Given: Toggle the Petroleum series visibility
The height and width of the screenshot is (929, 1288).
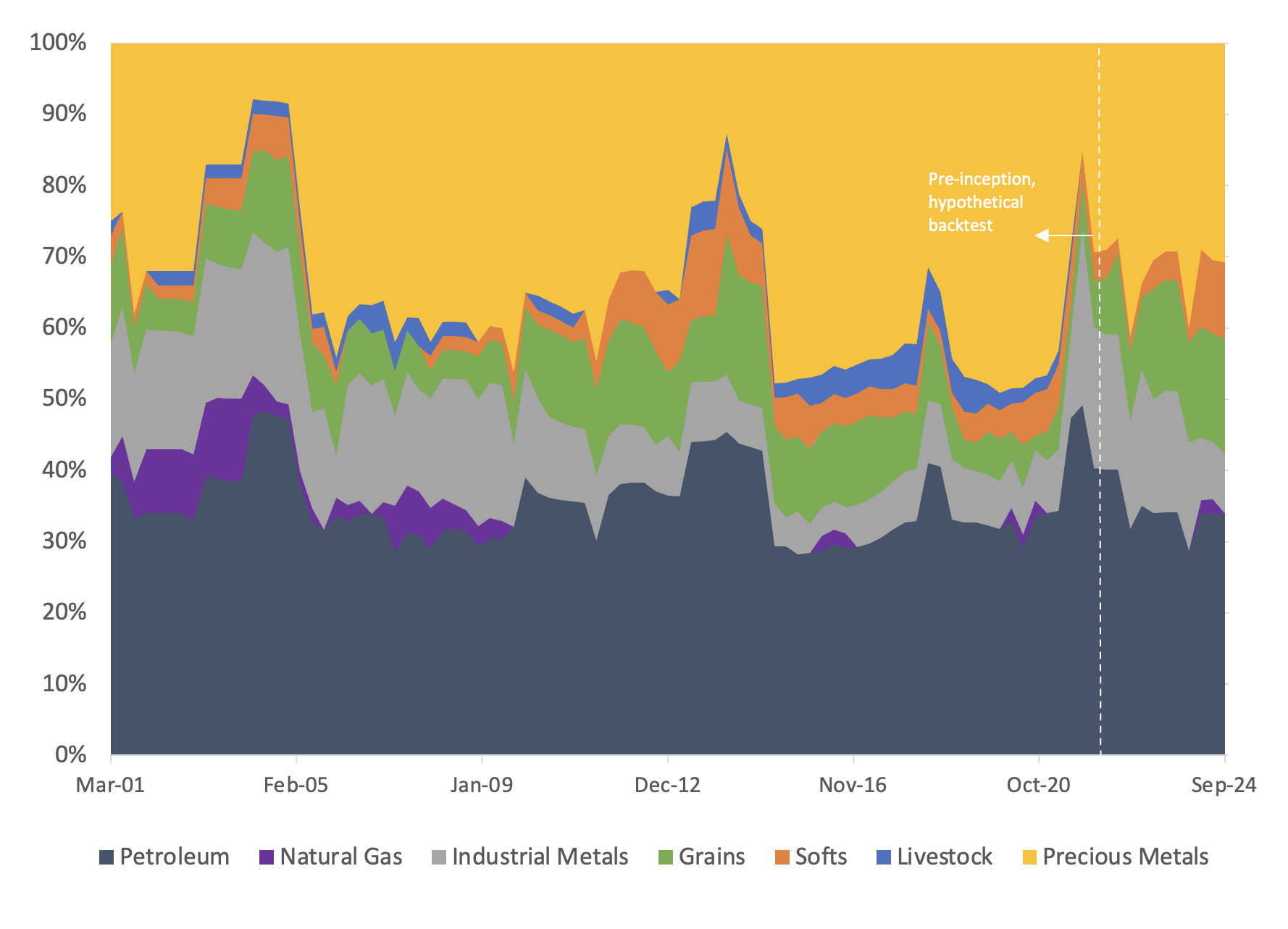Looking at the screenshot, I should coord(174,857).
